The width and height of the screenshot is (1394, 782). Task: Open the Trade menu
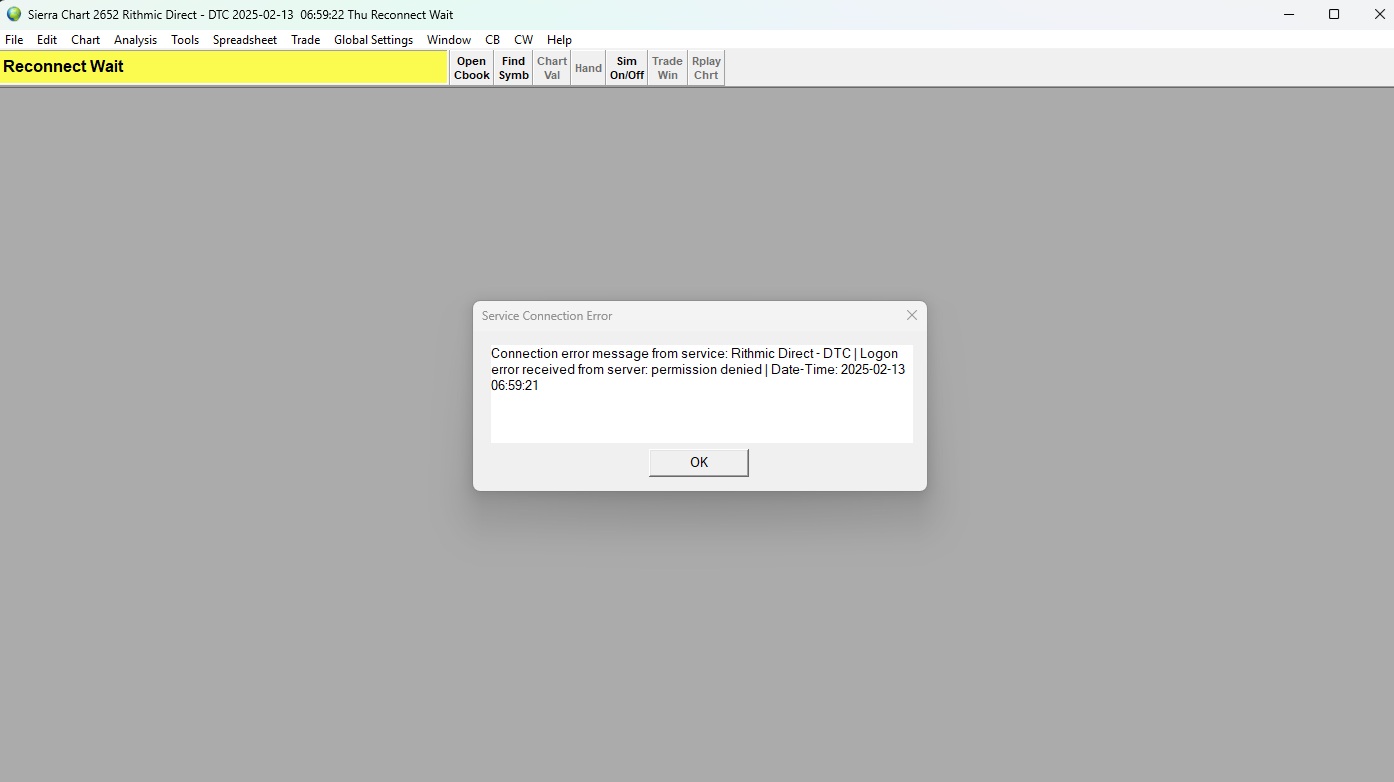click(x=306, y=40)
